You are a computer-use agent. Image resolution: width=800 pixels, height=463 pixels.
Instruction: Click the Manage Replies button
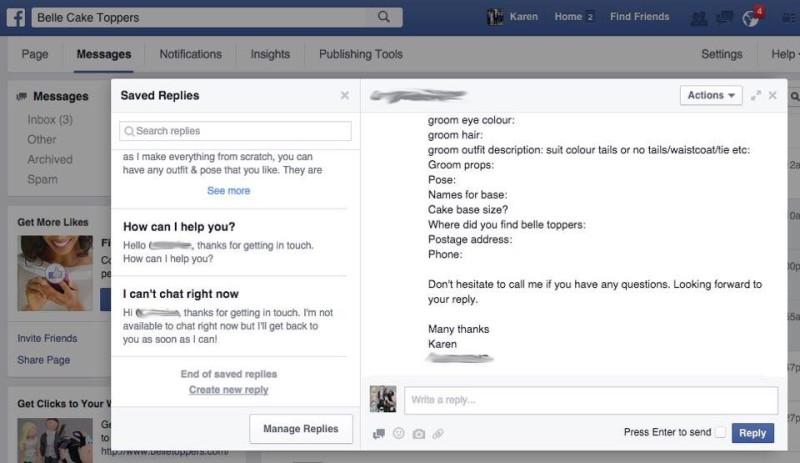coord(301,429)
